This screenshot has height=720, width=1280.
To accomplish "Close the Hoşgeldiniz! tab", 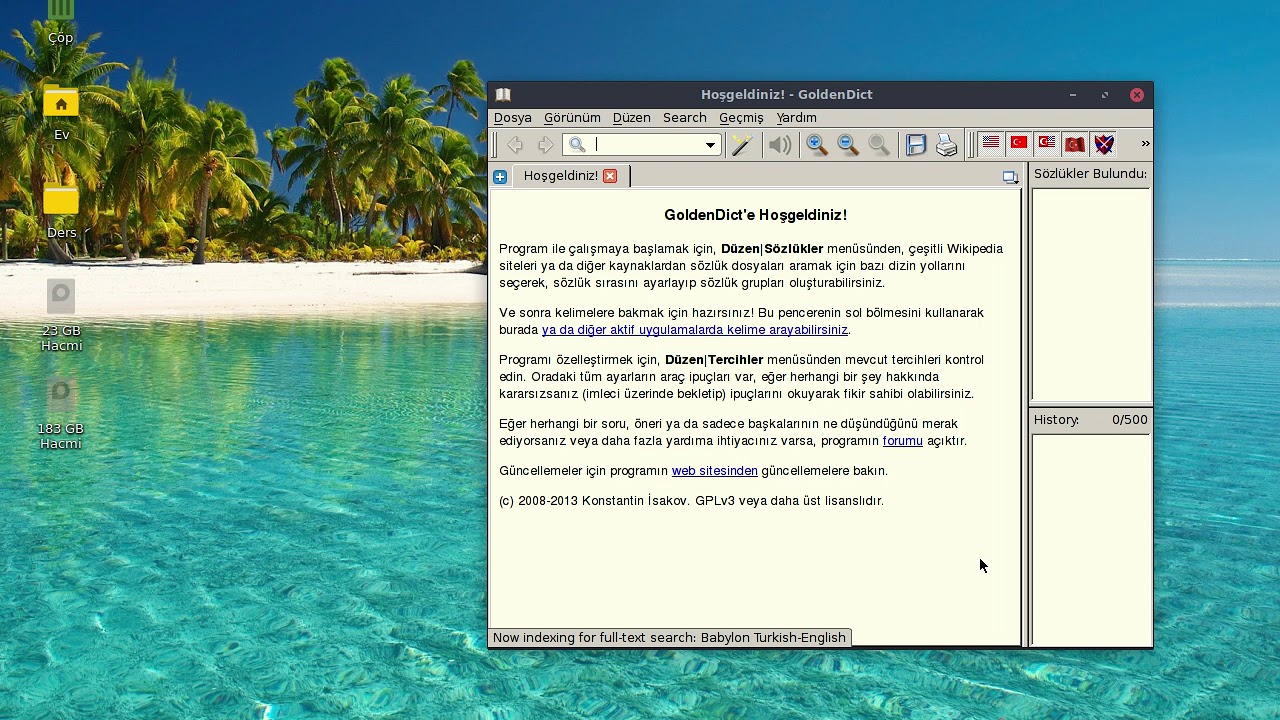I will pyautogui.click(x=610, y=176).
